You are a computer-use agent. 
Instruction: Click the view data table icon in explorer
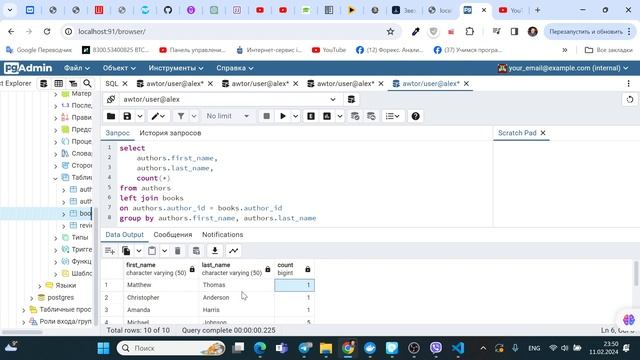58,84
